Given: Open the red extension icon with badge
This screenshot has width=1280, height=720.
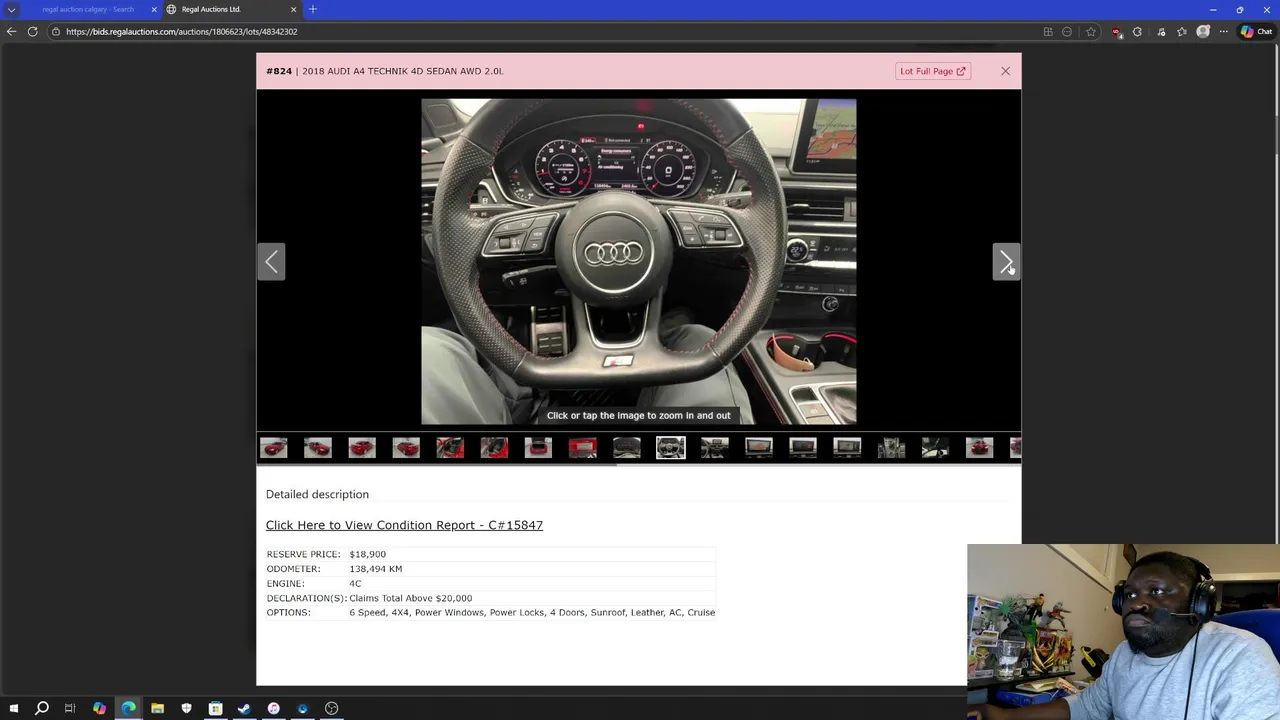Looking at the screenshot, I should coord(1117,31).
